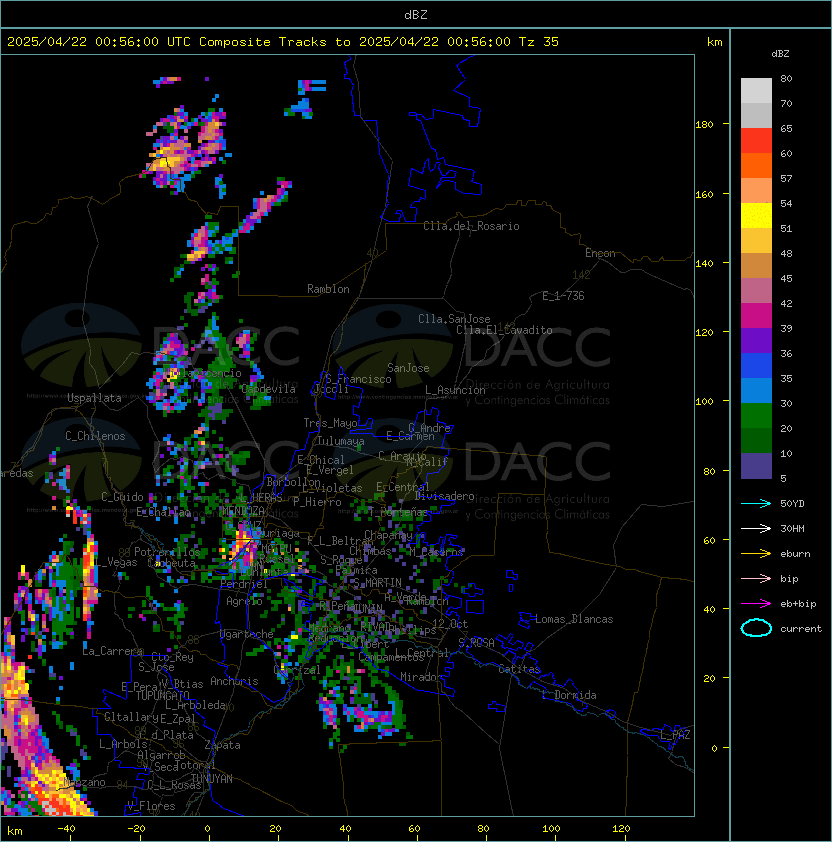Screen dimensions: 832x842
Task: Click the Clla.SanJose map label
Action: (454, 319)
